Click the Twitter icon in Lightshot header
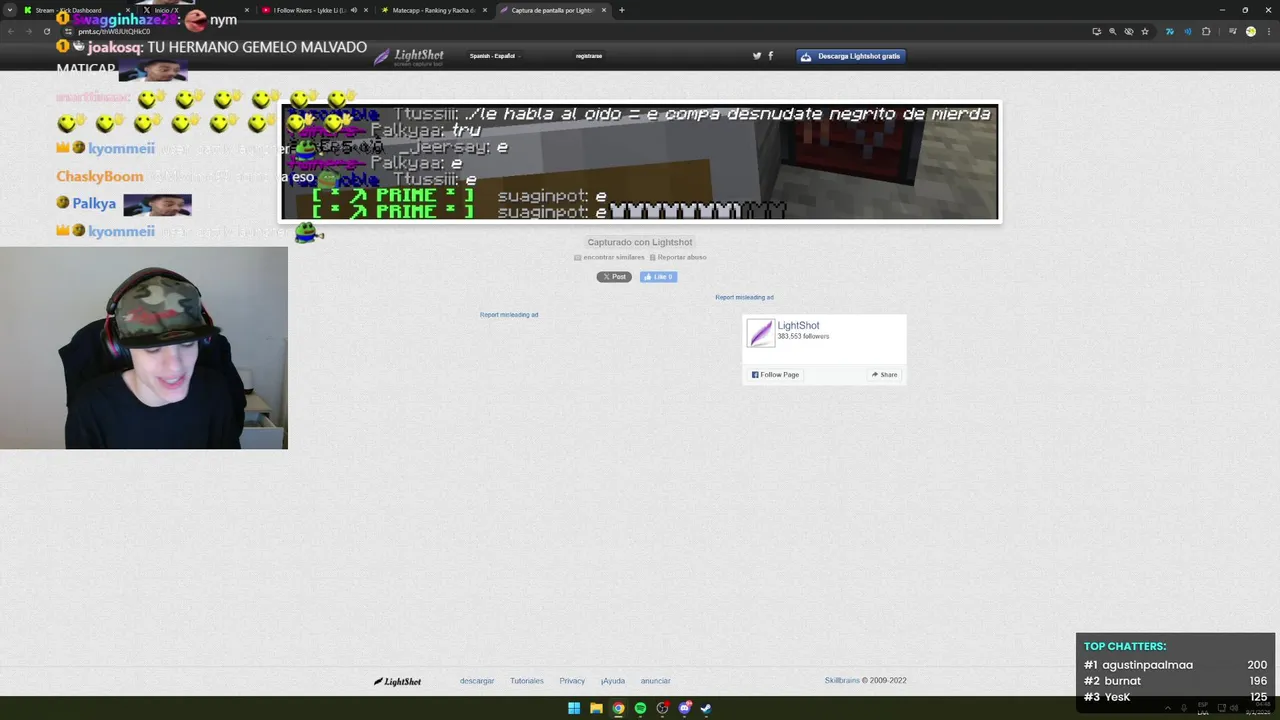The height and width of the screenshot is (720, 1280). tap(757, 56)
